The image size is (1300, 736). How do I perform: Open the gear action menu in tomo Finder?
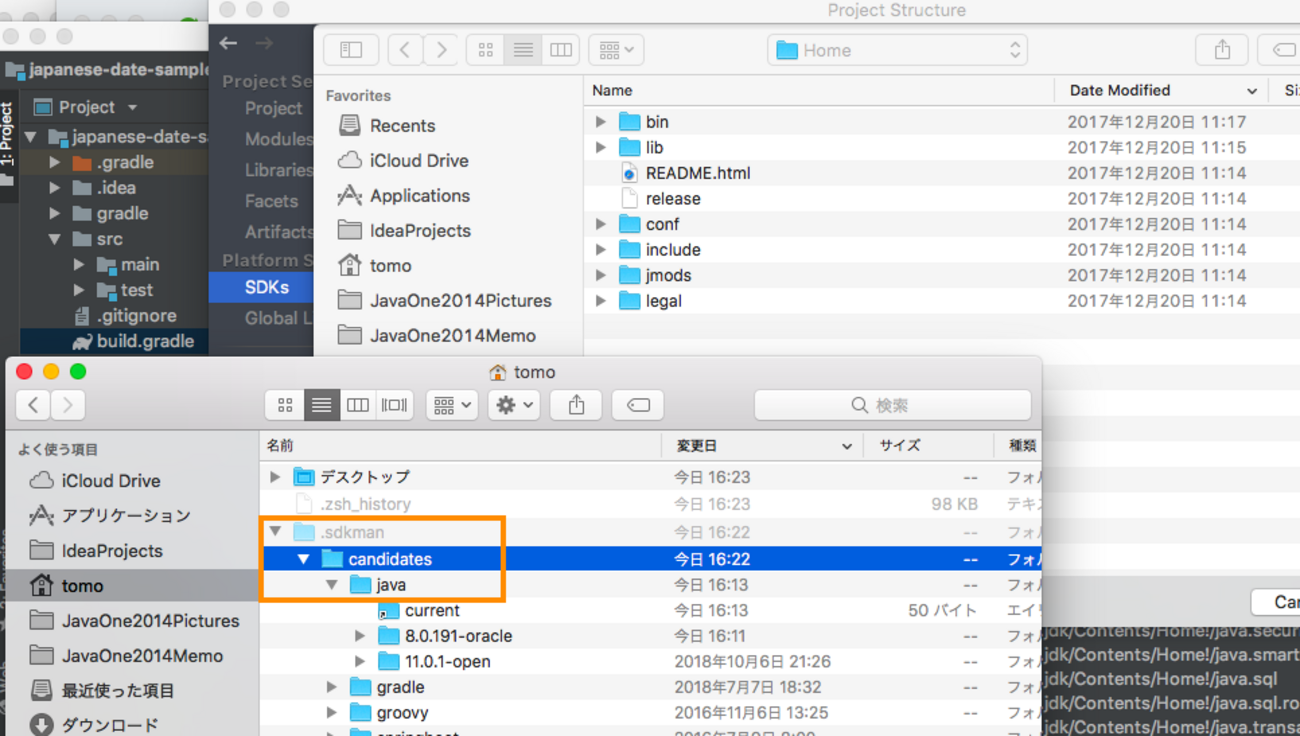(514, 405)
